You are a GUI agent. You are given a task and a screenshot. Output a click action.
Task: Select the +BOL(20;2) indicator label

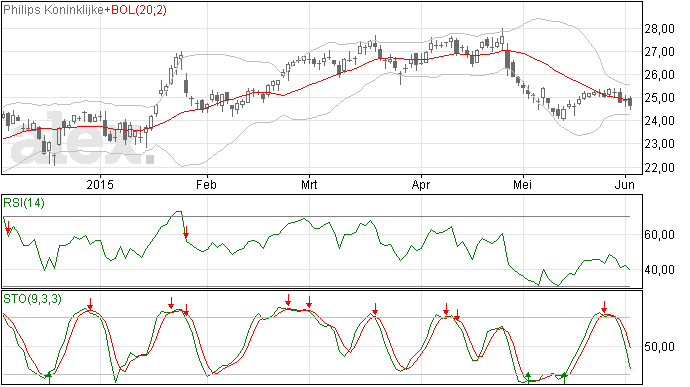[x=136, y=10]
